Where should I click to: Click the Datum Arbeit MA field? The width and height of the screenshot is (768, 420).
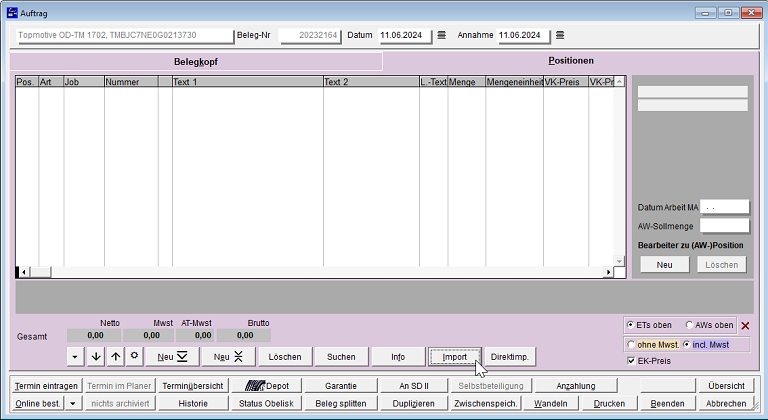(x=724, y=207)
